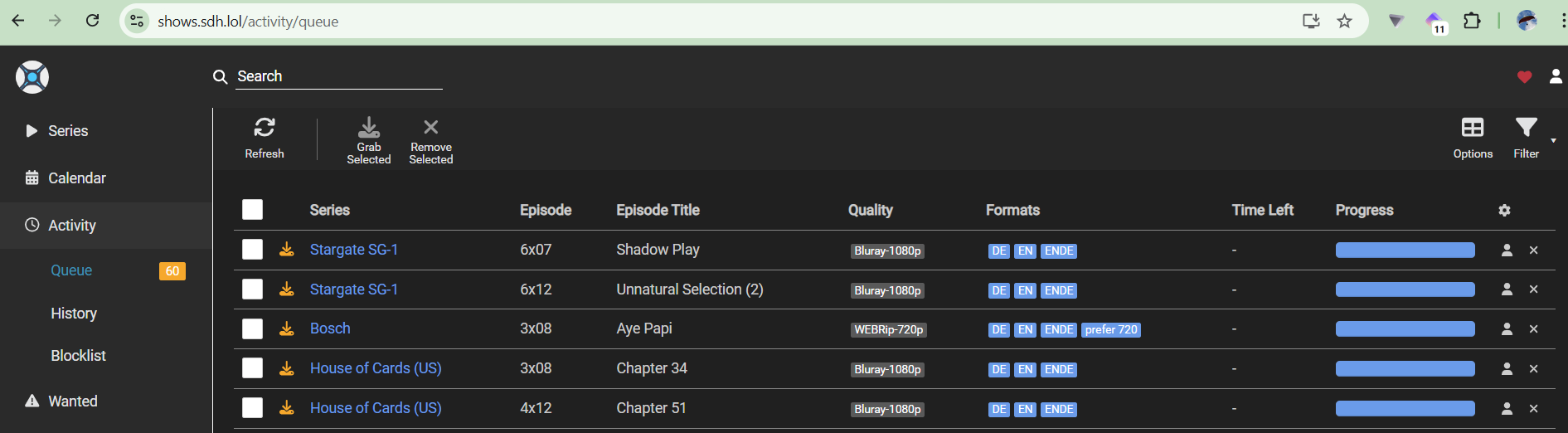
Task: Bookmark this page with star icon
Action: point(1344,21)
